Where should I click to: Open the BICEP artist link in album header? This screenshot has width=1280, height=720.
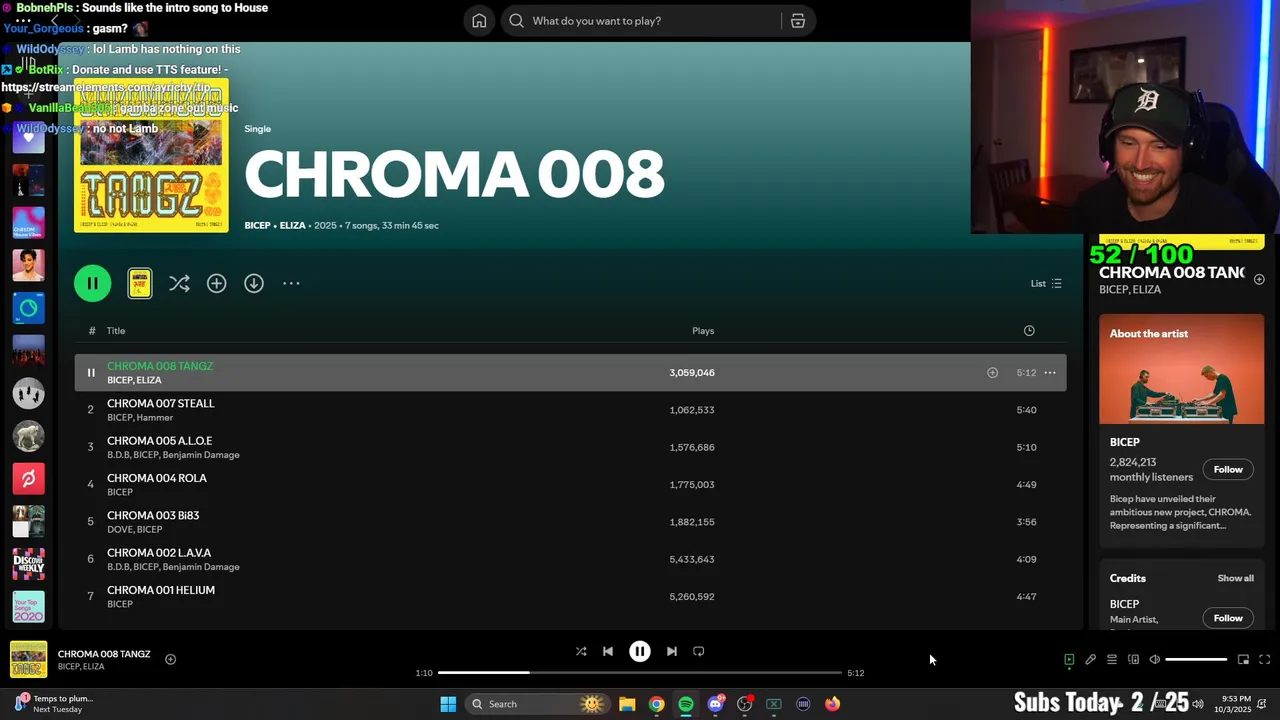257,225
